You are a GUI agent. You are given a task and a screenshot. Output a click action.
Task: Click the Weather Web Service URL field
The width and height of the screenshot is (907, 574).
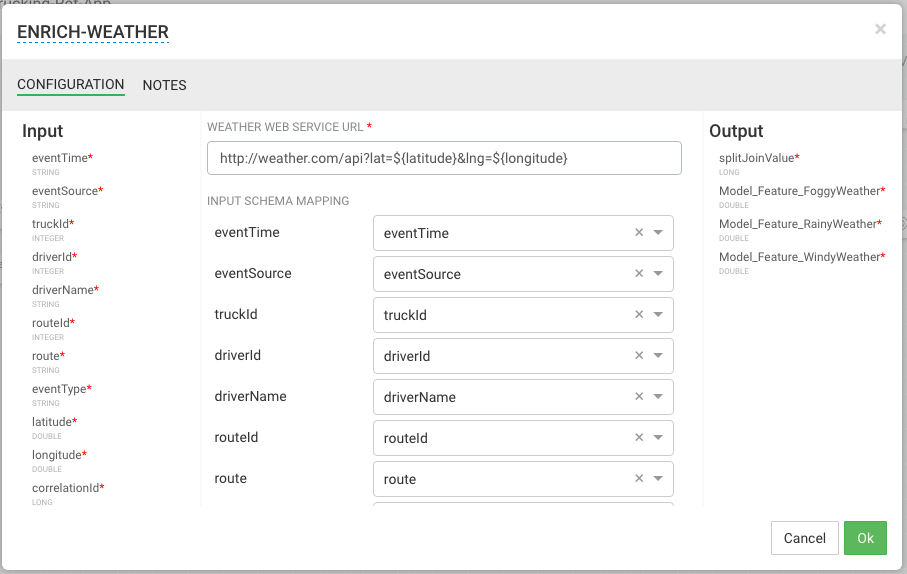click(444, 158)
